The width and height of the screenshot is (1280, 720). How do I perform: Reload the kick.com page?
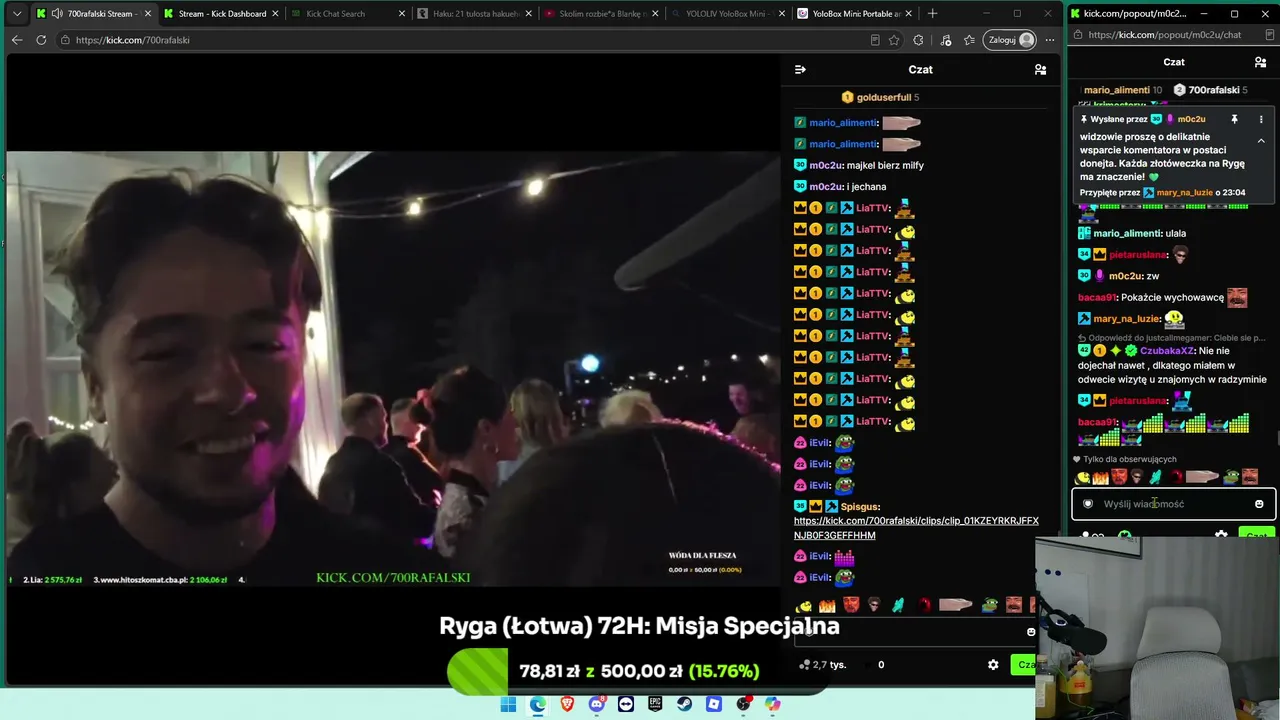41,40
